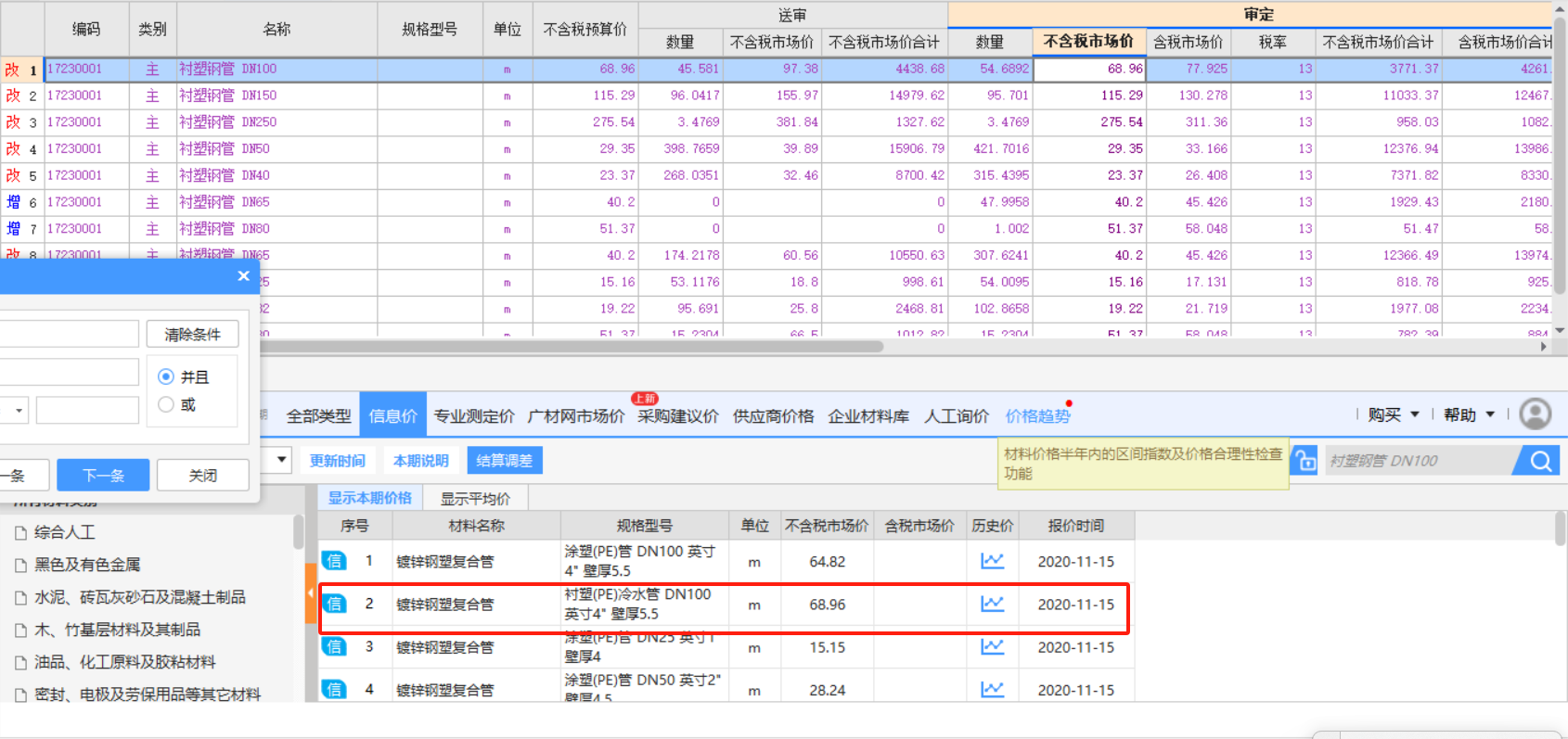Click the material search input field
Viewport: 1568px width, 739px height.
coord(1420,461)
